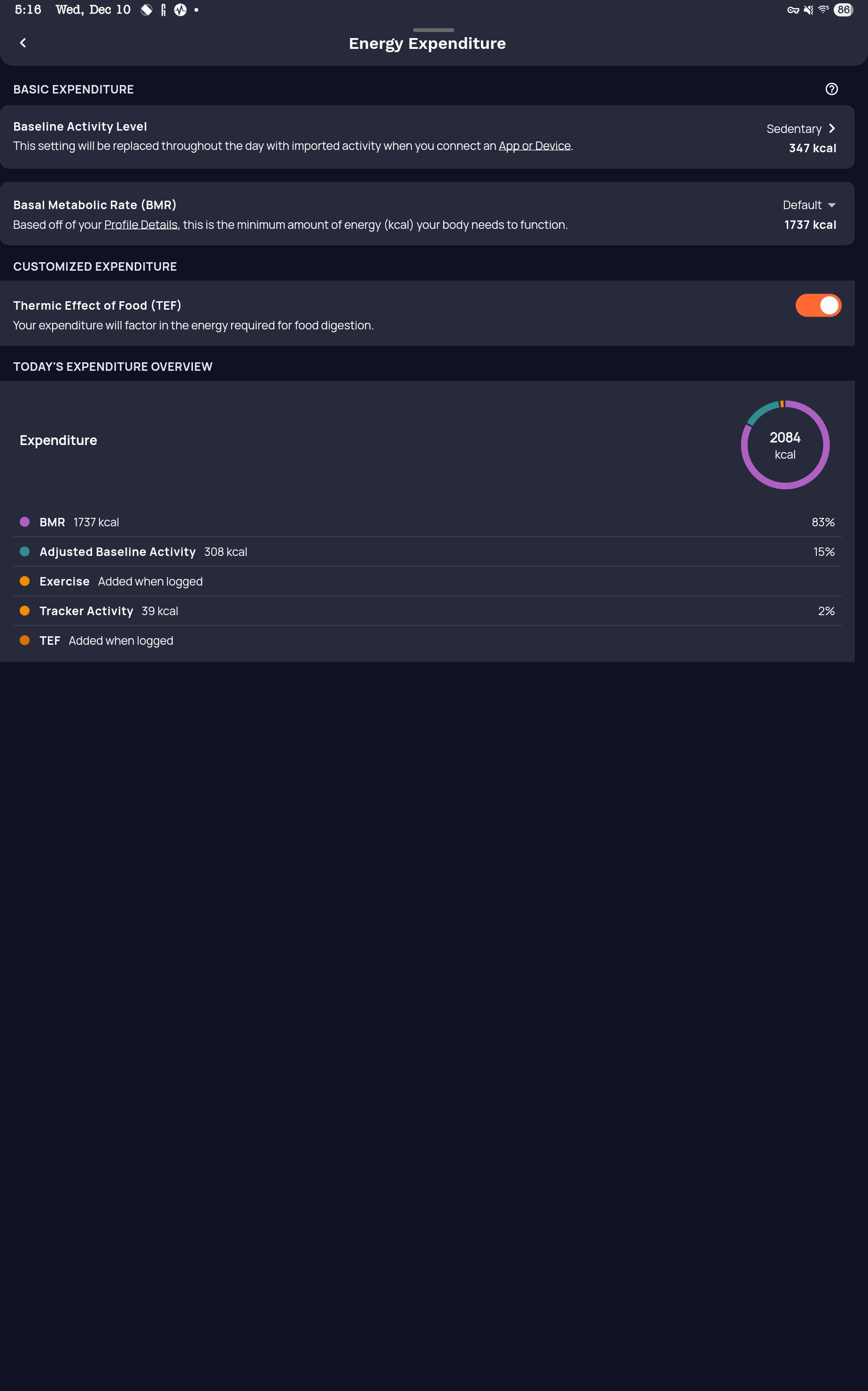This screenshot has height=1391, width=868.
Task: Tap the Wi-Fi status icon
Action: [823, 10]
